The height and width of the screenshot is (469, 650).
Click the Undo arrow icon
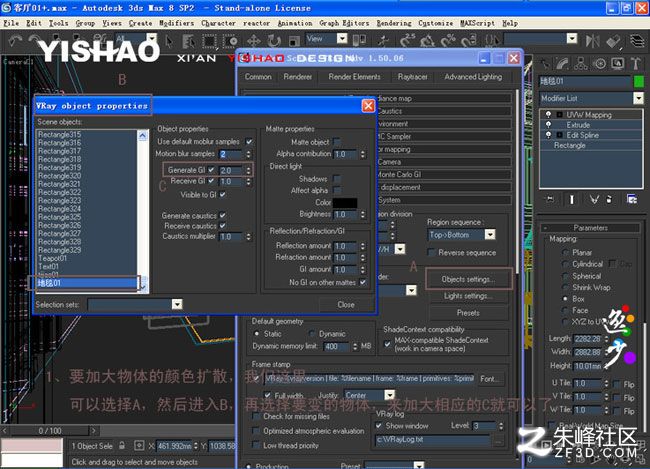point(15,41)
